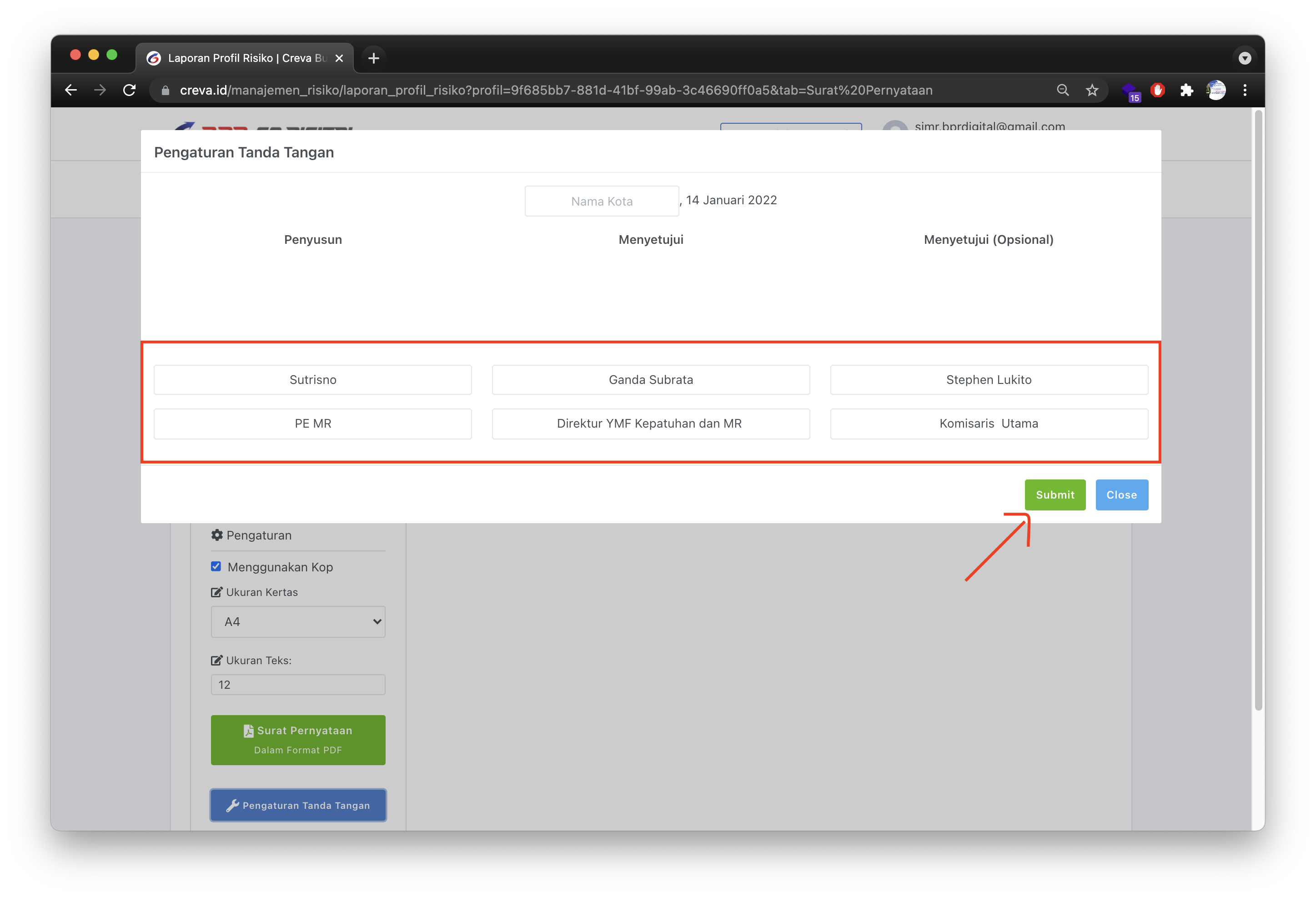Open a new browser tab
Image resolution: width=1316 pixels, height=898 pixels.
point(373,58)
